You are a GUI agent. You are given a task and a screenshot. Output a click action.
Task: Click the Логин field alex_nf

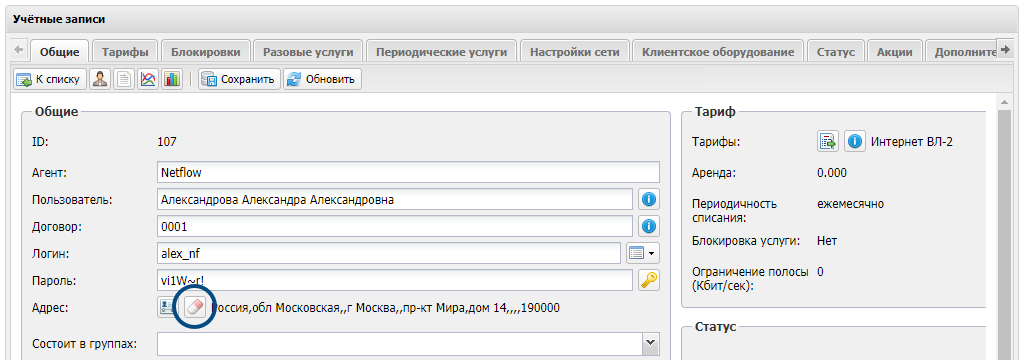coord(389,254)
